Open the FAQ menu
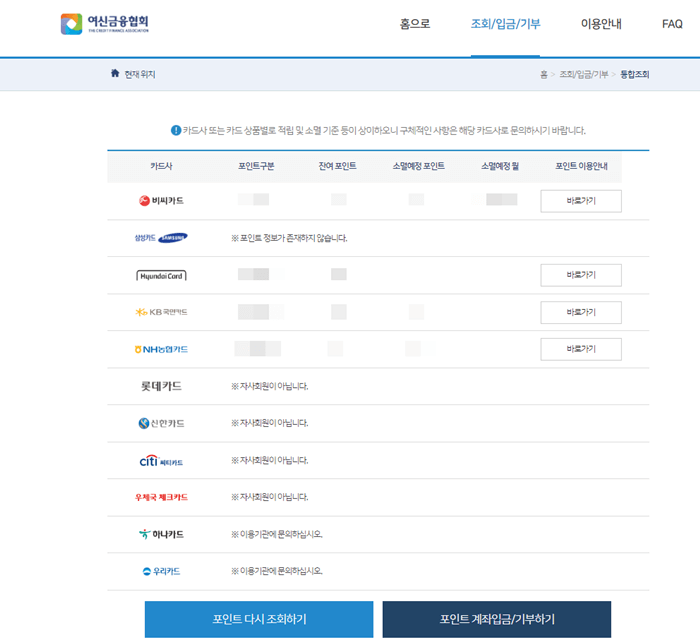 point(672,24)
